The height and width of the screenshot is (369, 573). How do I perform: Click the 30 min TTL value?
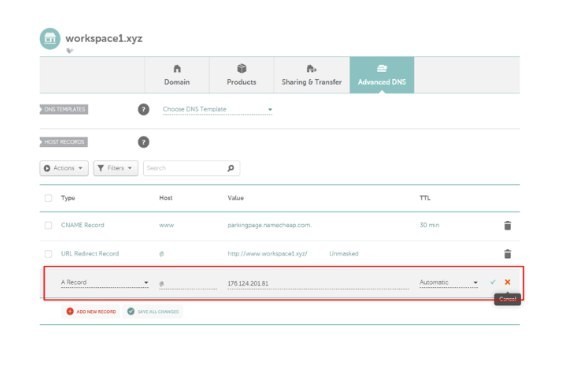coord(430,225)
